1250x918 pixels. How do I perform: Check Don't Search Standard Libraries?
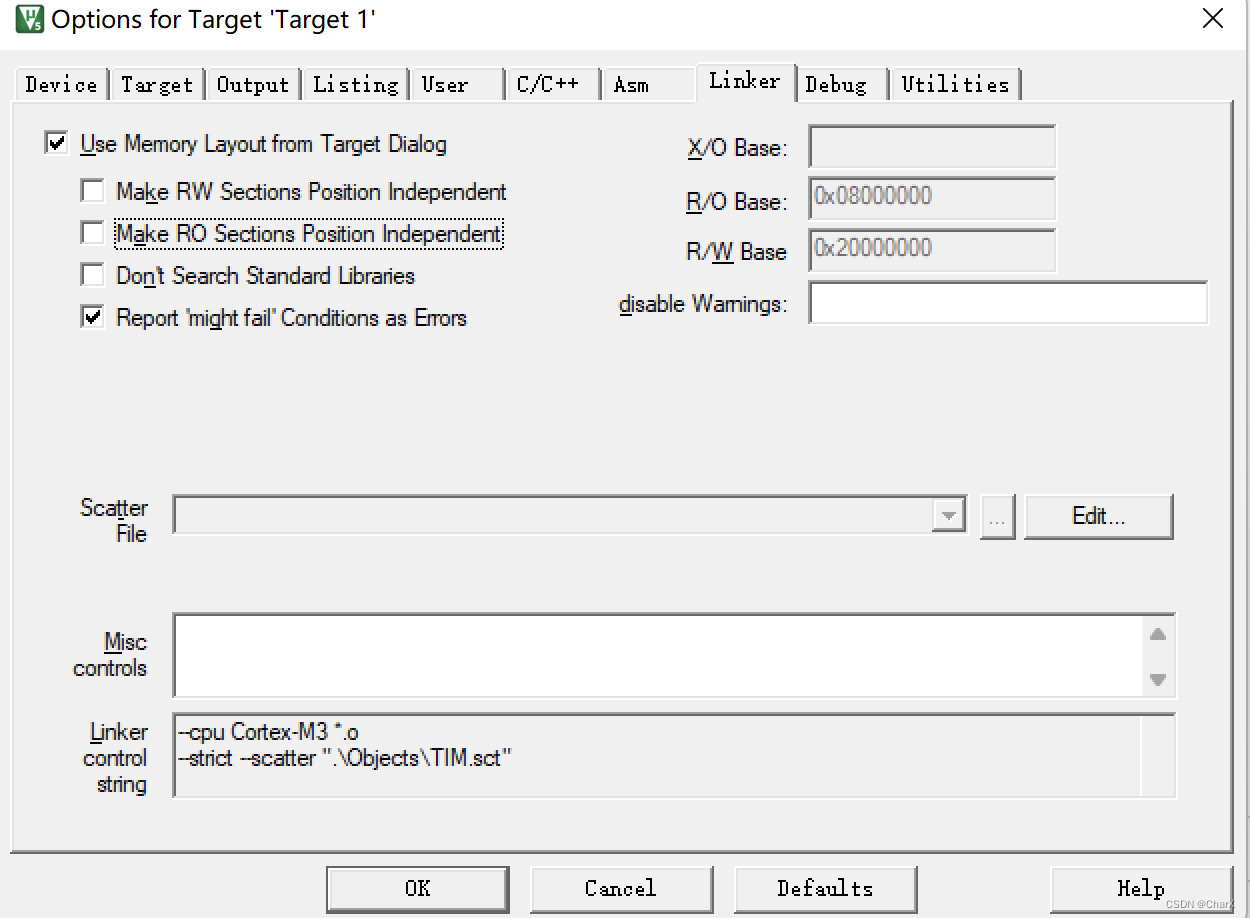tap(93, 275)
